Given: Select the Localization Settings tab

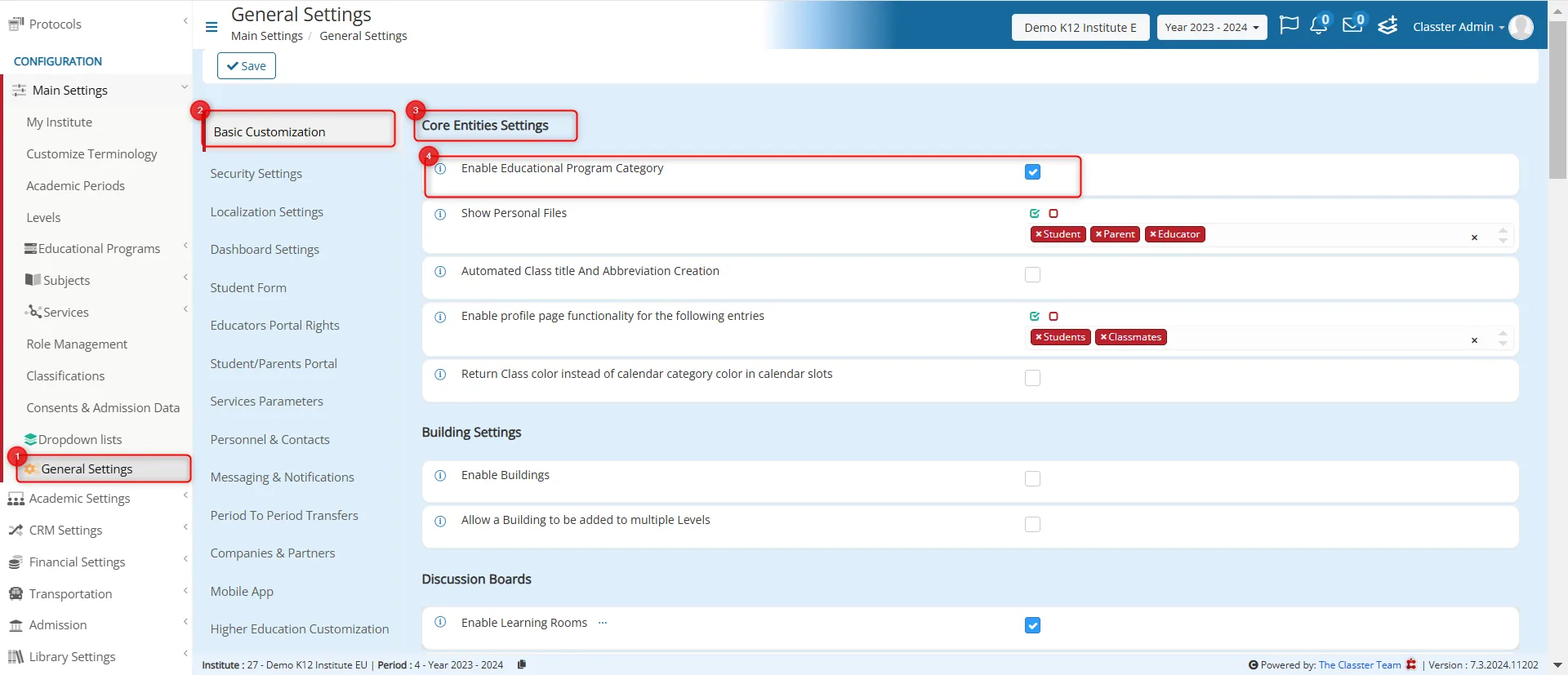Looking at the screenshot, I should [266, 212].
